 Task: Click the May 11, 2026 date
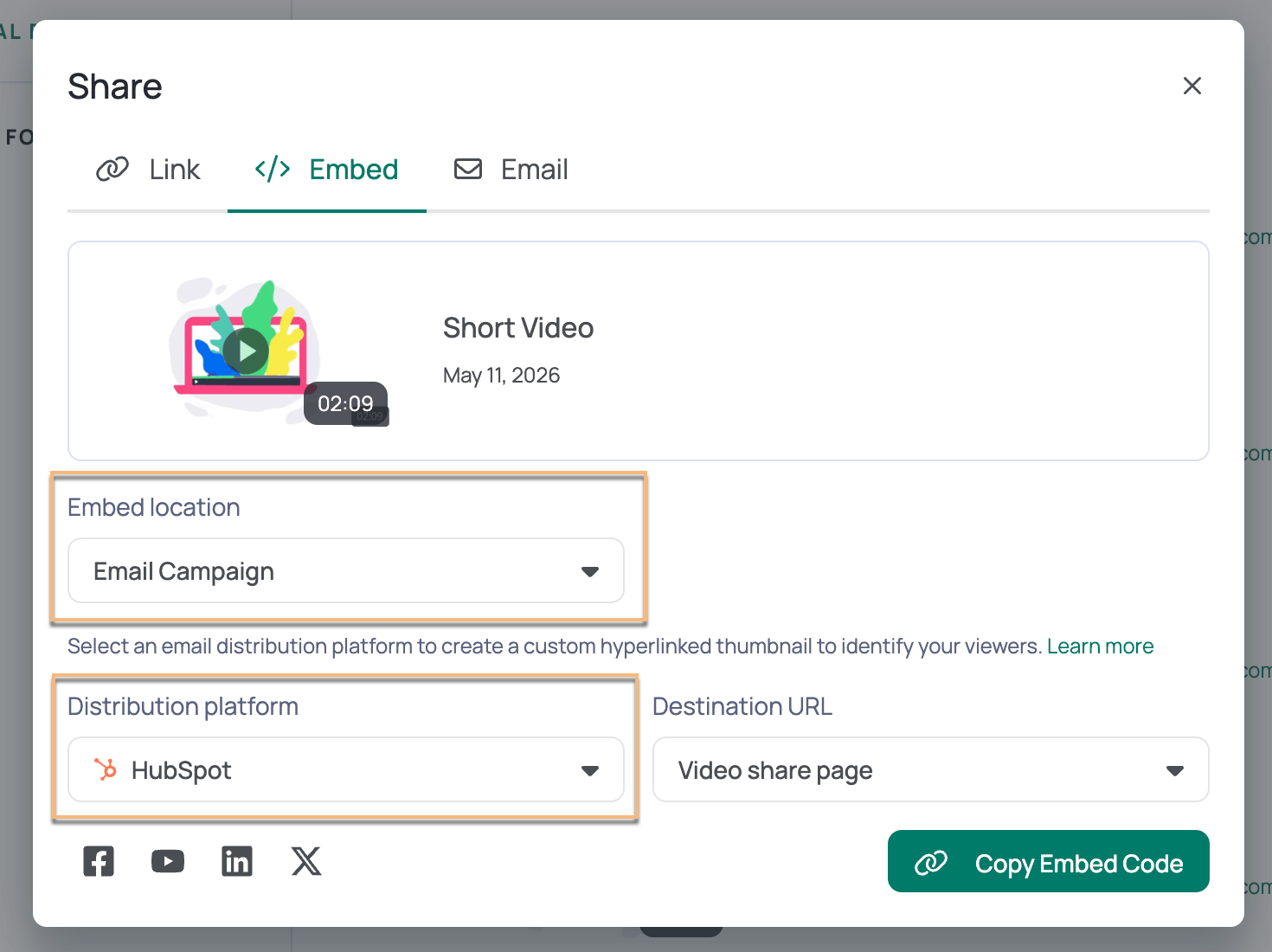click(x=502, y=376)
